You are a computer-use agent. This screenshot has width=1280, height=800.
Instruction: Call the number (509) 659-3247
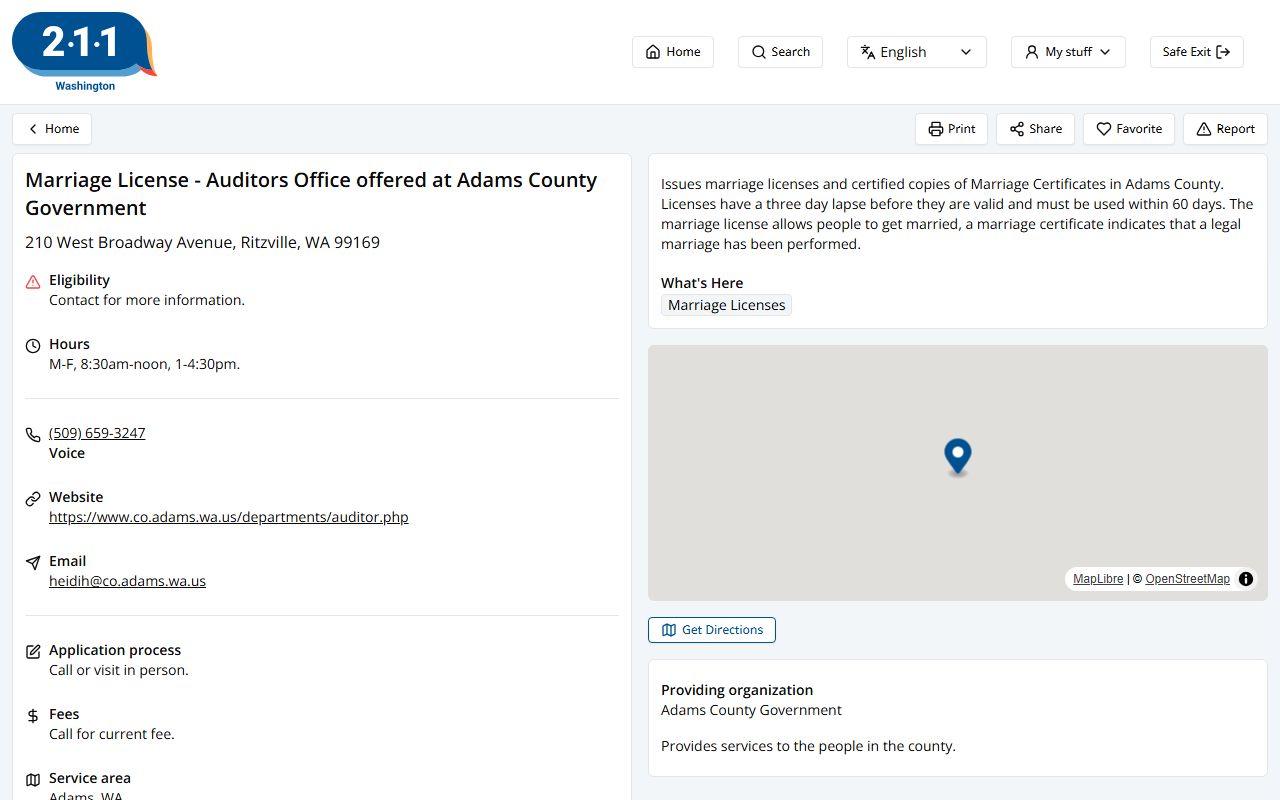click(x=97, y=433)
